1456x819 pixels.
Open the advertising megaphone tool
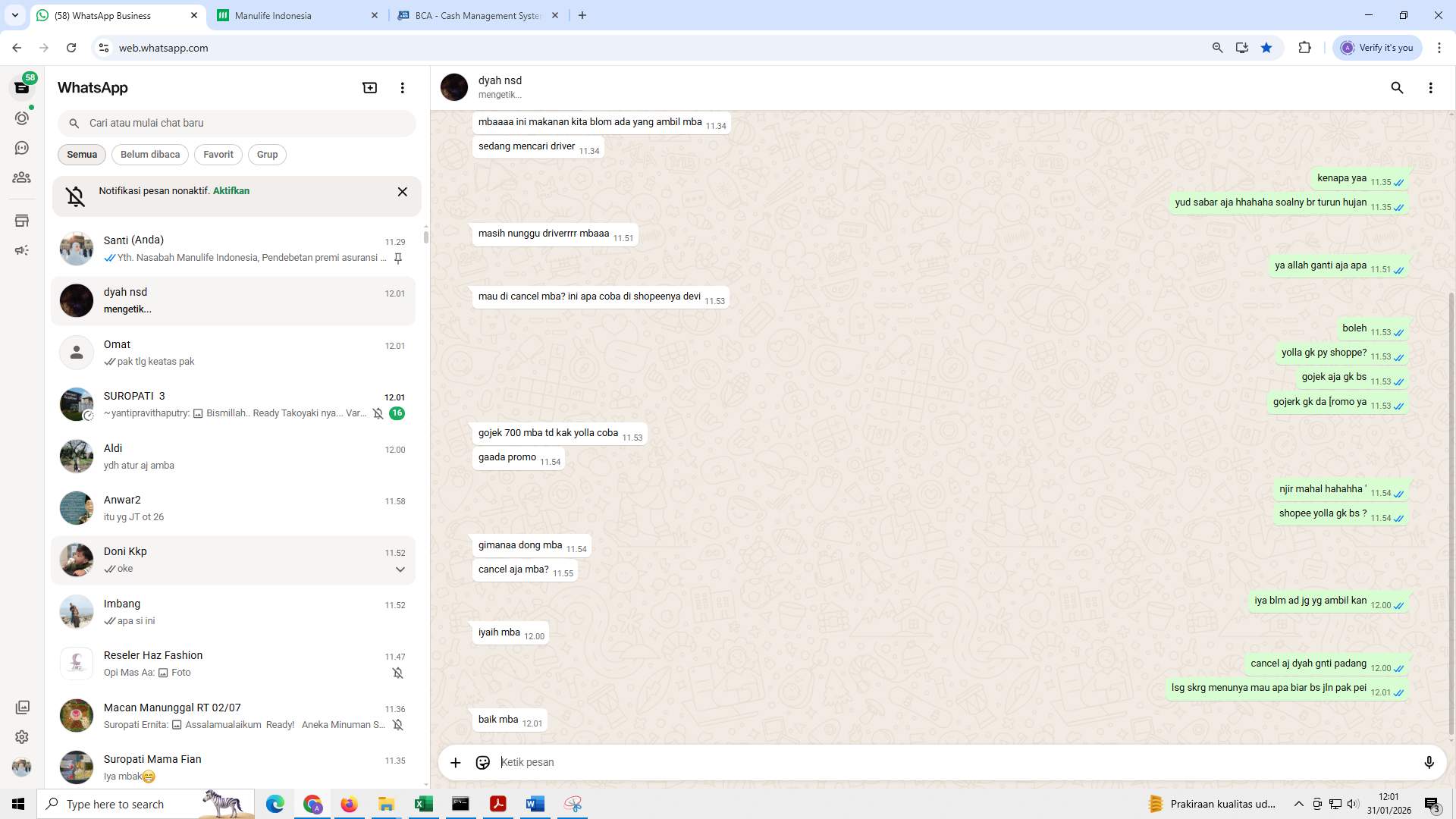click(x=22, y=249)
